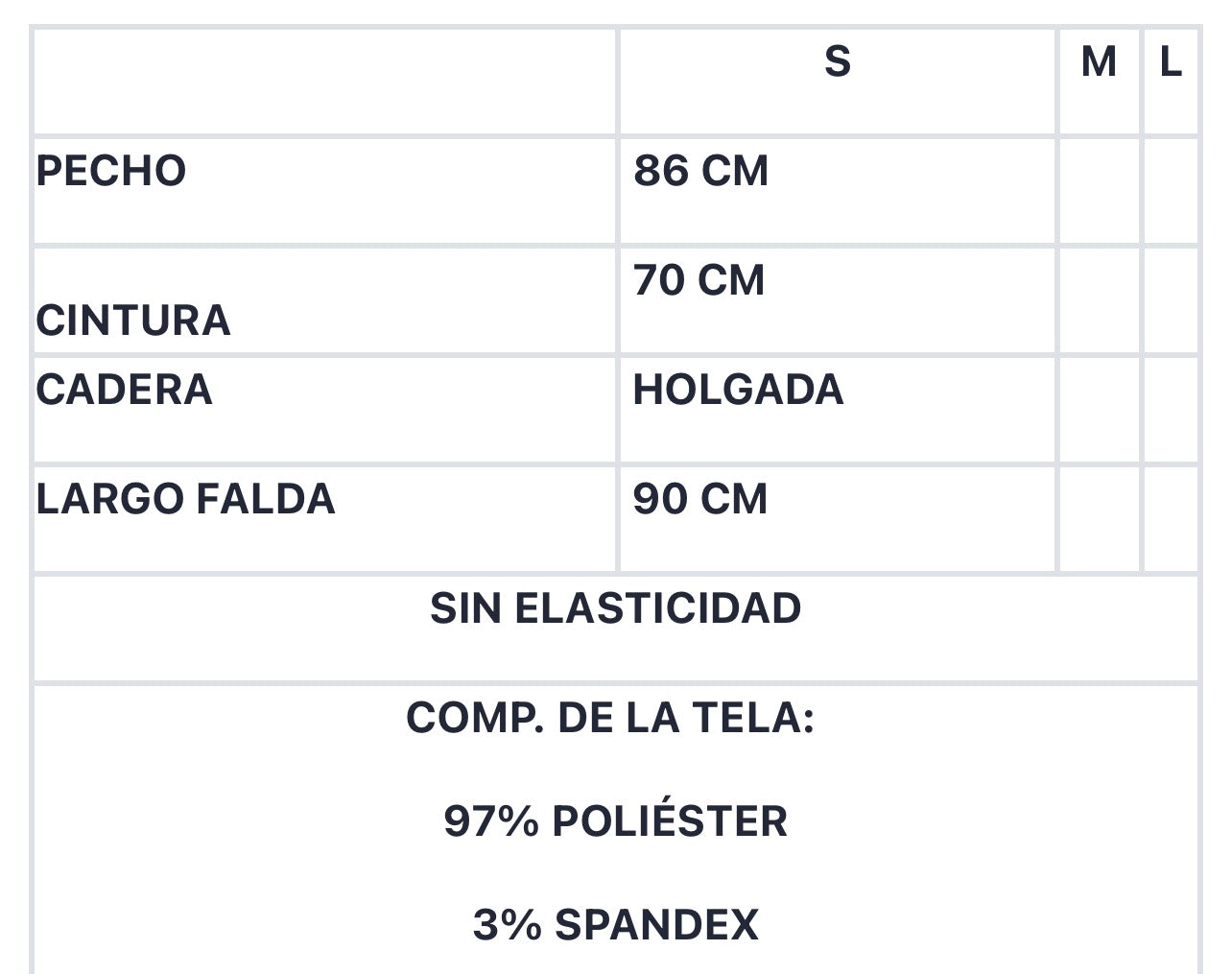Click the CADERA row label
Viewport: 1232px width, 974px height.
124,390
